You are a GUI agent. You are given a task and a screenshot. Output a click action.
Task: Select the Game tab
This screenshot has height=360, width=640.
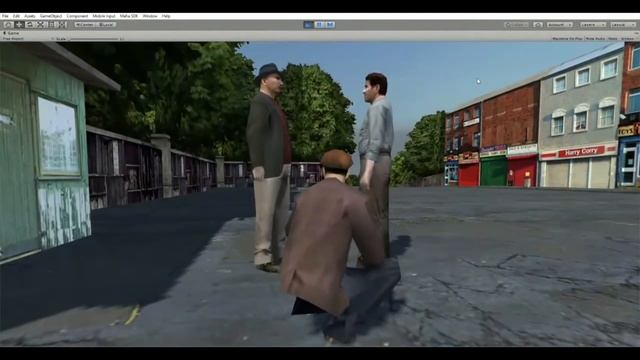11,33
